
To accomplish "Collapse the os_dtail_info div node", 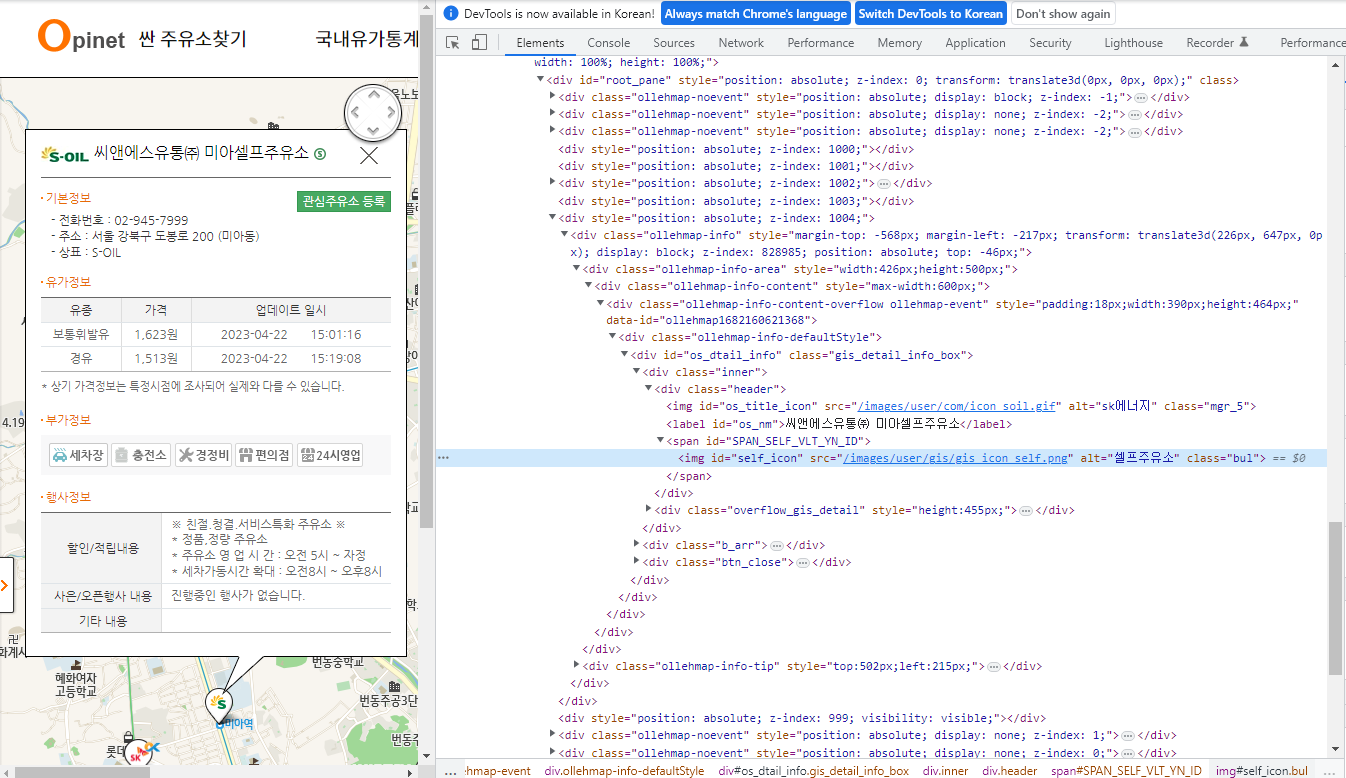I will 624,355.
